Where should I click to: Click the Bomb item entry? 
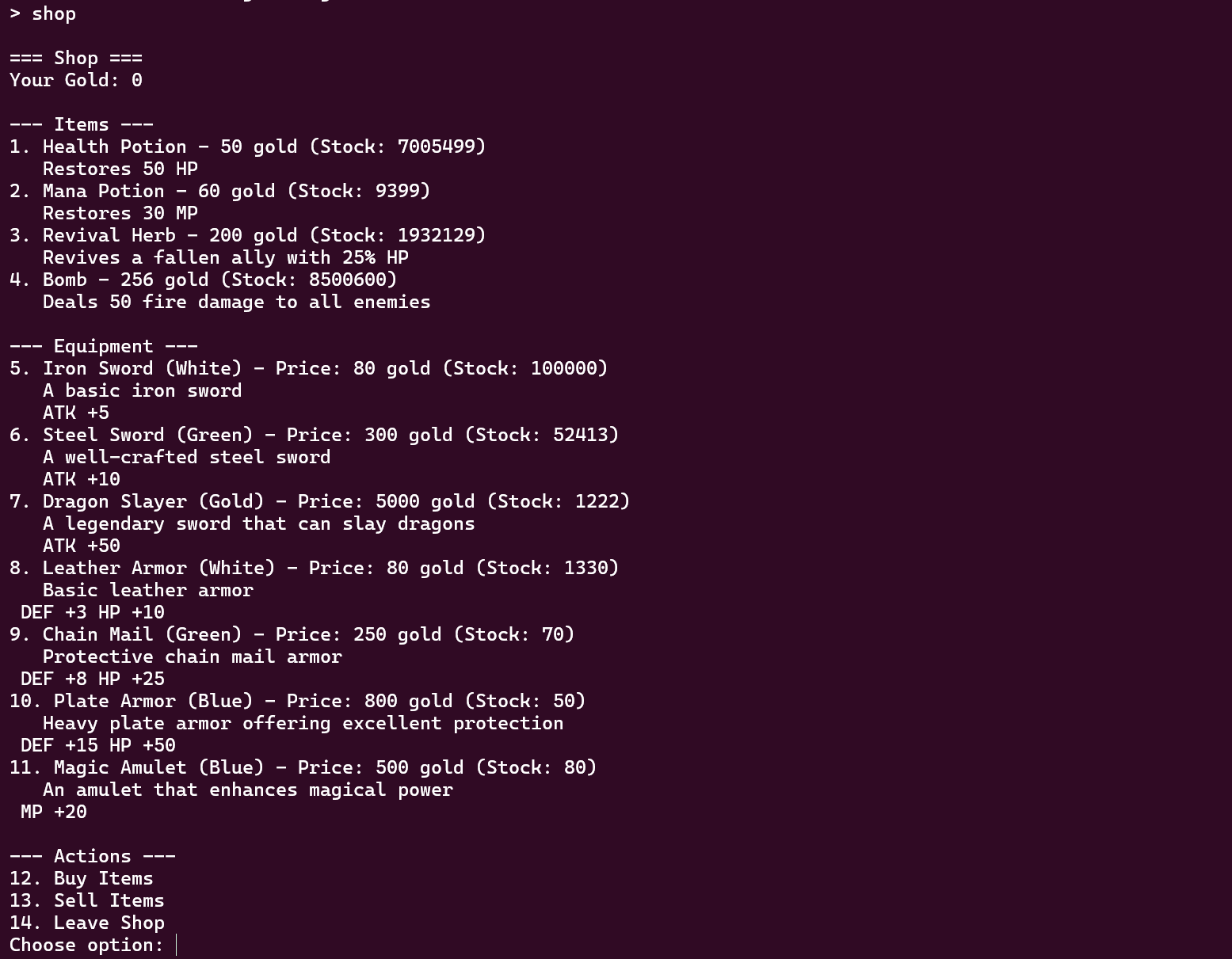(x=203, y=280)
